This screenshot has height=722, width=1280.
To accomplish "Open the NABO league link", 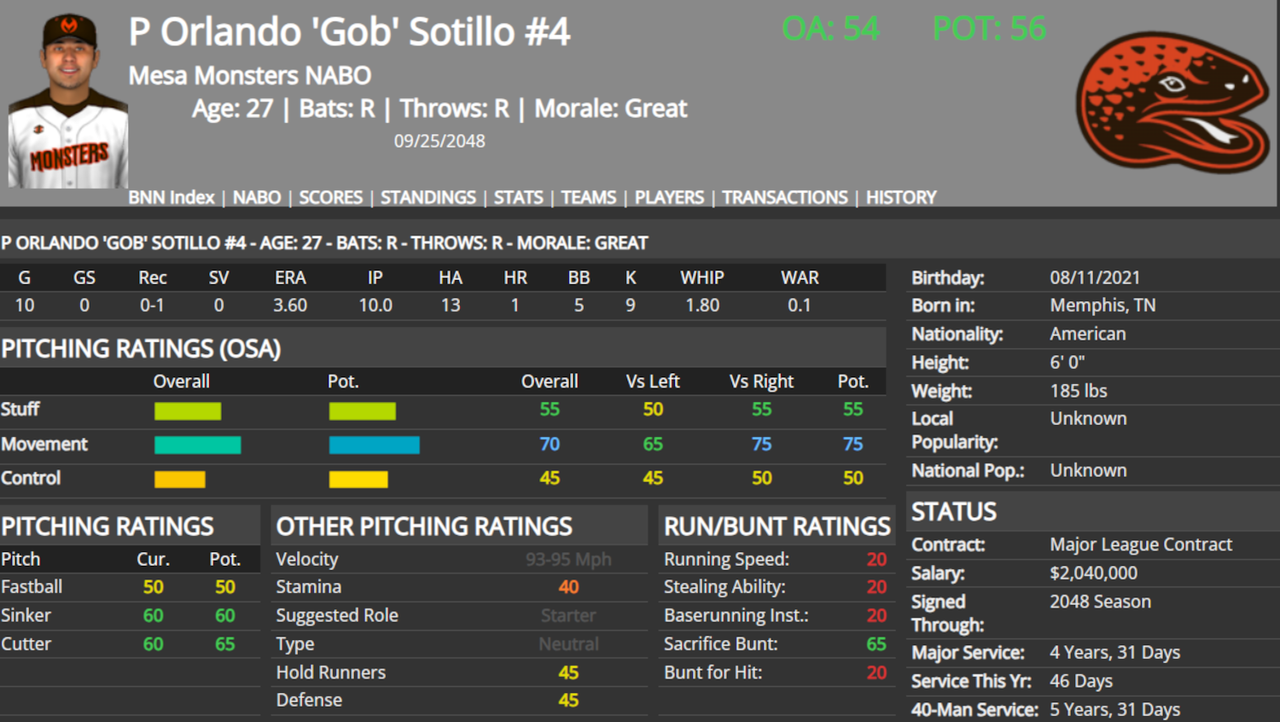I will pyautogui.click(x=257, y=197).
